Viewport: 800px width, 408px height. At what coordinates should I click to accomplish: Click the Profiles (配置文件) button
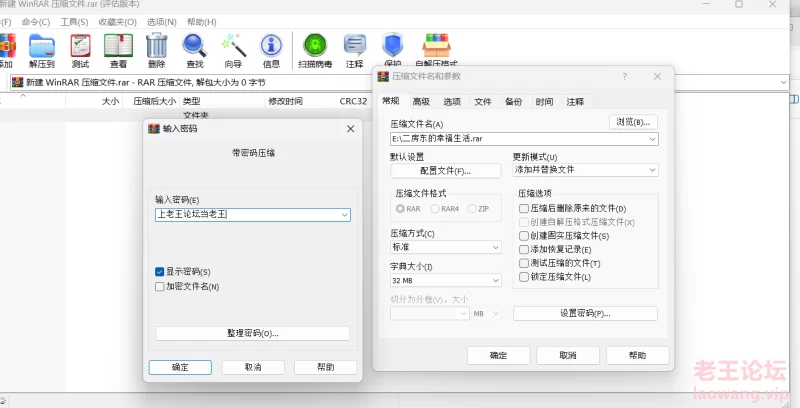(445, 171)
